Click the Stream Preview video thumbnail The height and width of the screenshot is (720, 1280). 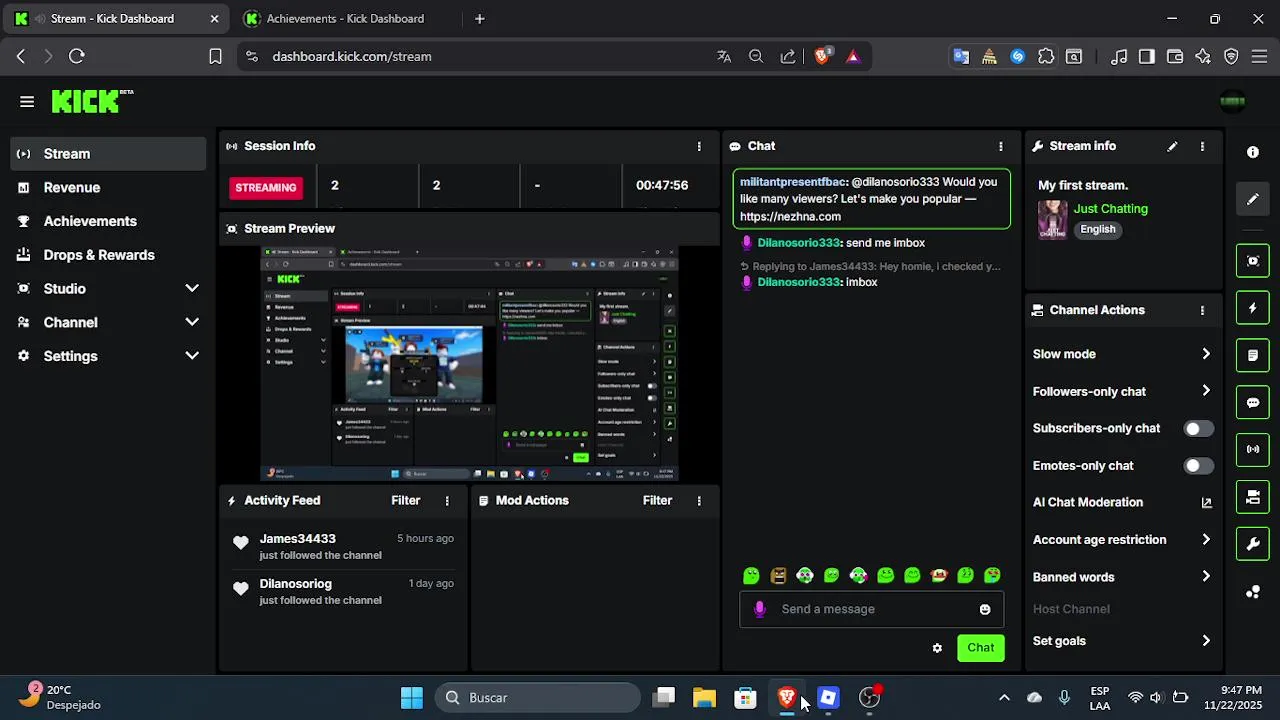470,364
